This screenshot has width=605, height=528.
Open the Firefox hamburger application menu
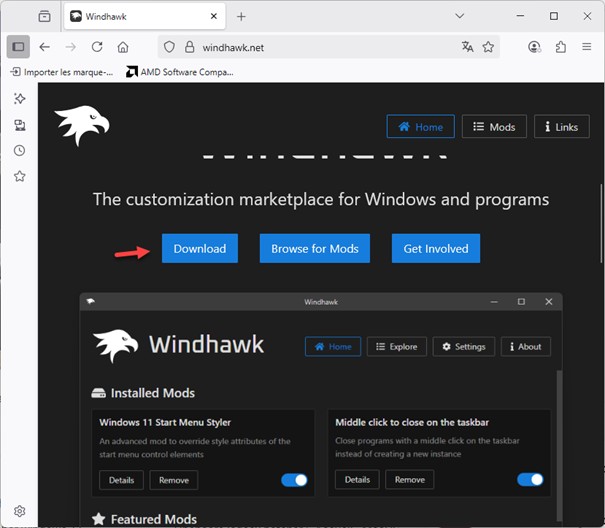tap(586, 47)
